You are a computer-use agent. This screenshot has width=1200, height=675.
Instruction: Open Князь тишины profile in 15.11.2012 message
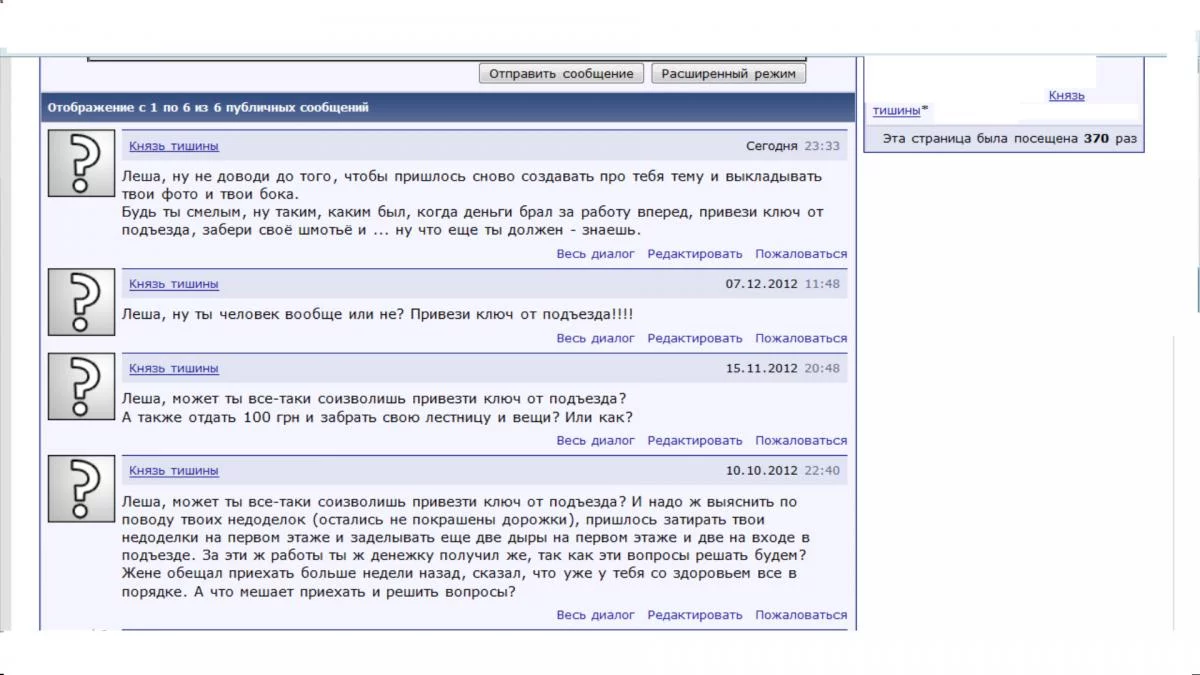pyautogui.click(x=174, y=368)
